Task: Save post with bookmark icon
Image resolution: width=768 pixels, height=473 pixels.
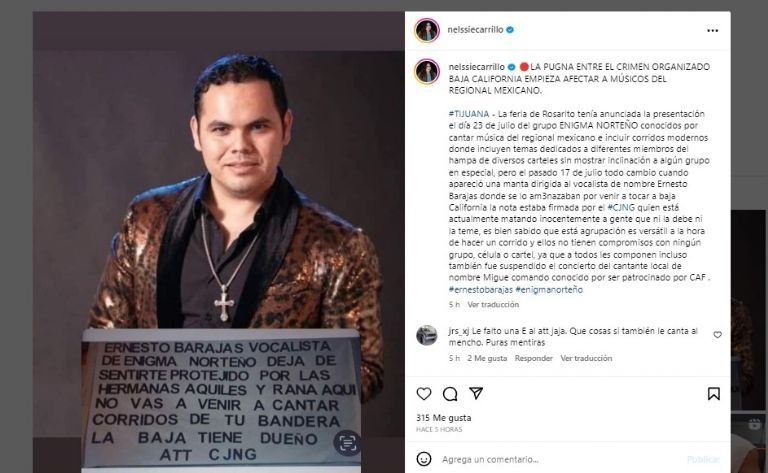Action: click(x=714, y=394)
